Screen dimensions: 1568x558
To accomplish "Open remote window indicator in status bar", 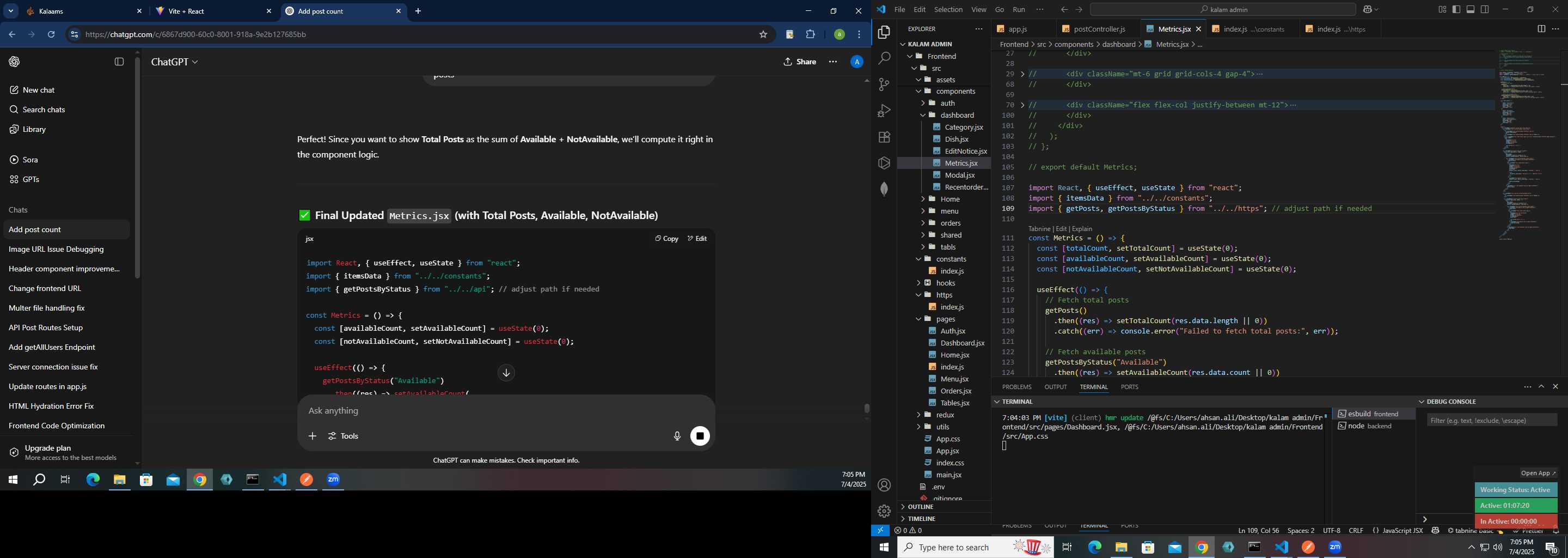I will [x=880, y=531].
